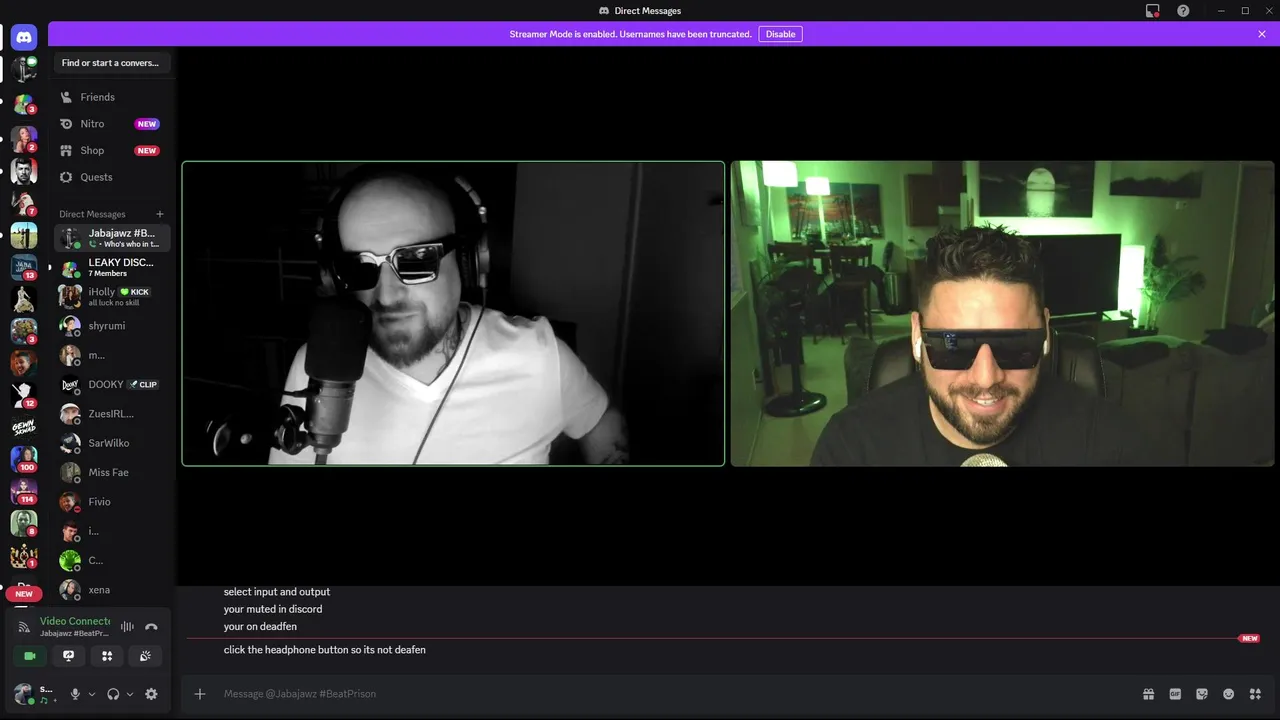The height and width of the screenshot is (720, 1280).
Task: Open the emoji picker
Action: point(1229,694)
